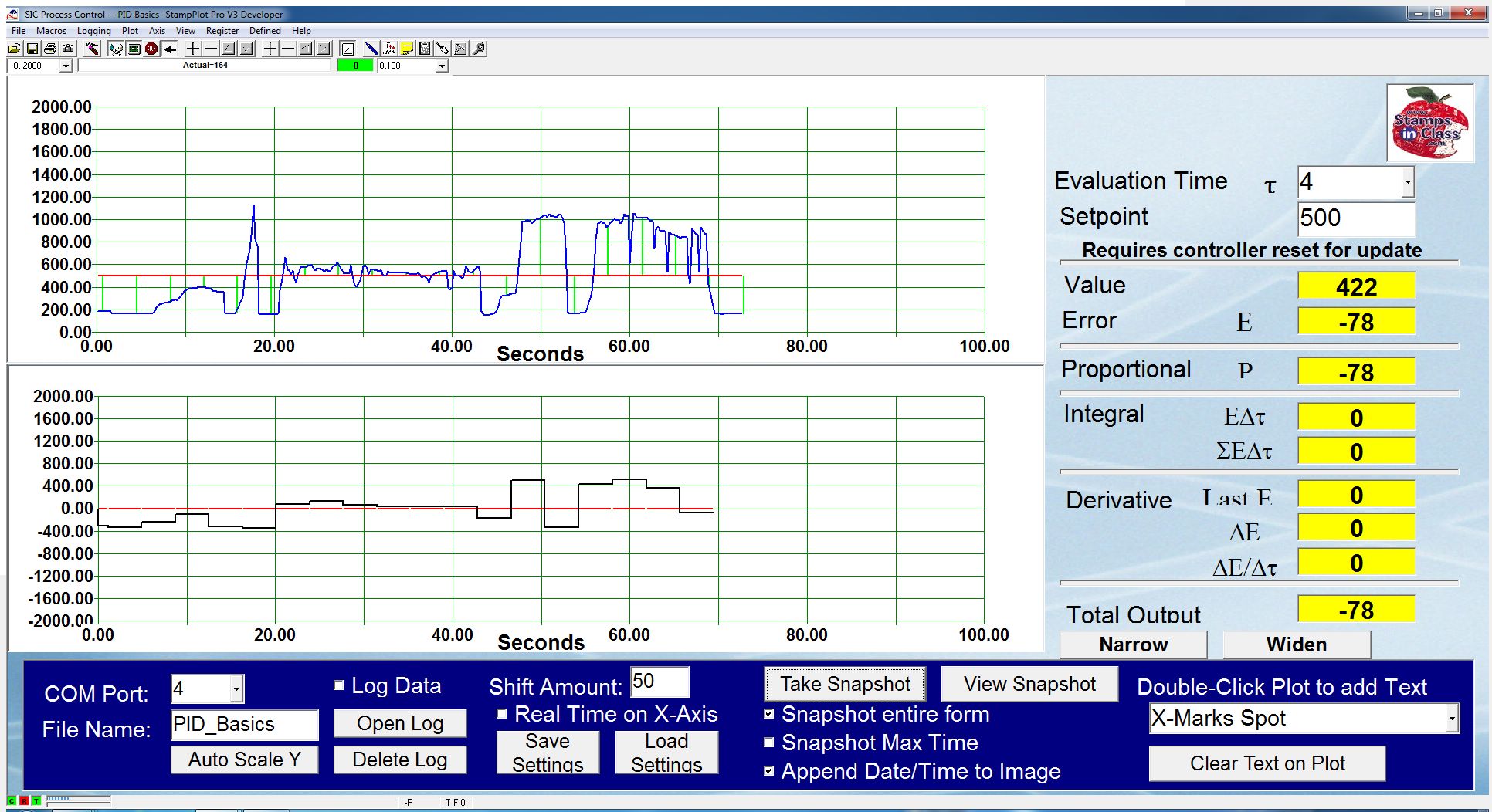Click the clear plot eraser icon
This screenshot has width=1492, height=812.
pyautogui.click(x=93, y=49)
